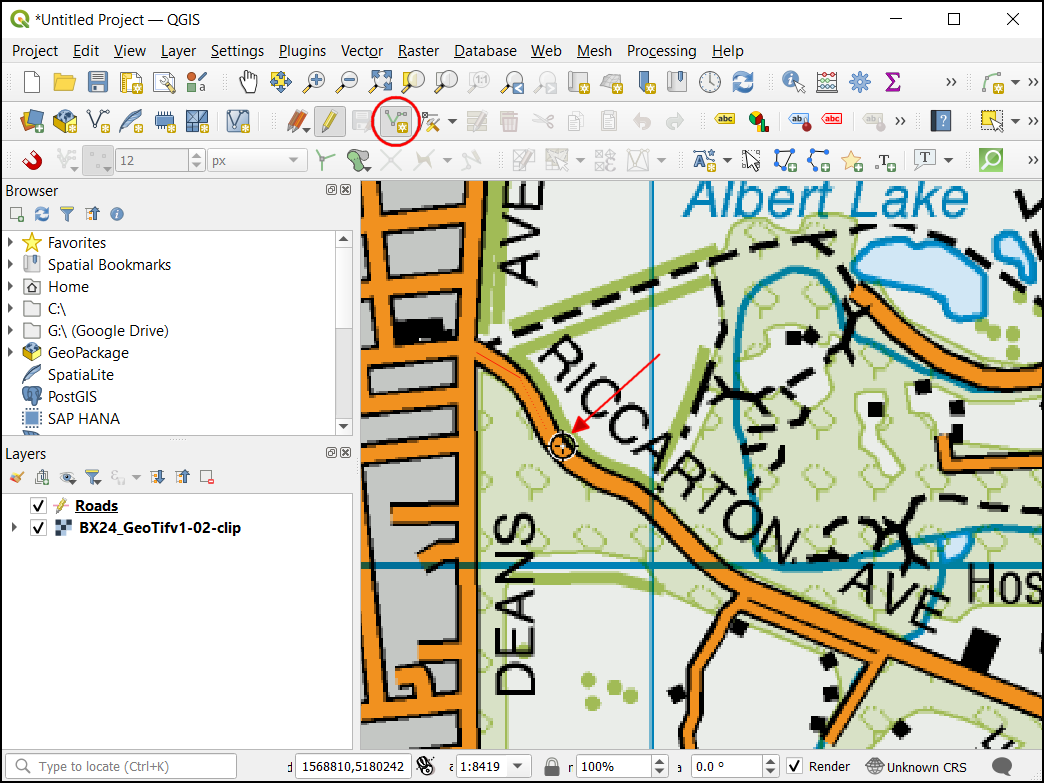The image size is (1044, 783).
Task: Open the Vector menu
Action: pos(361,51)
